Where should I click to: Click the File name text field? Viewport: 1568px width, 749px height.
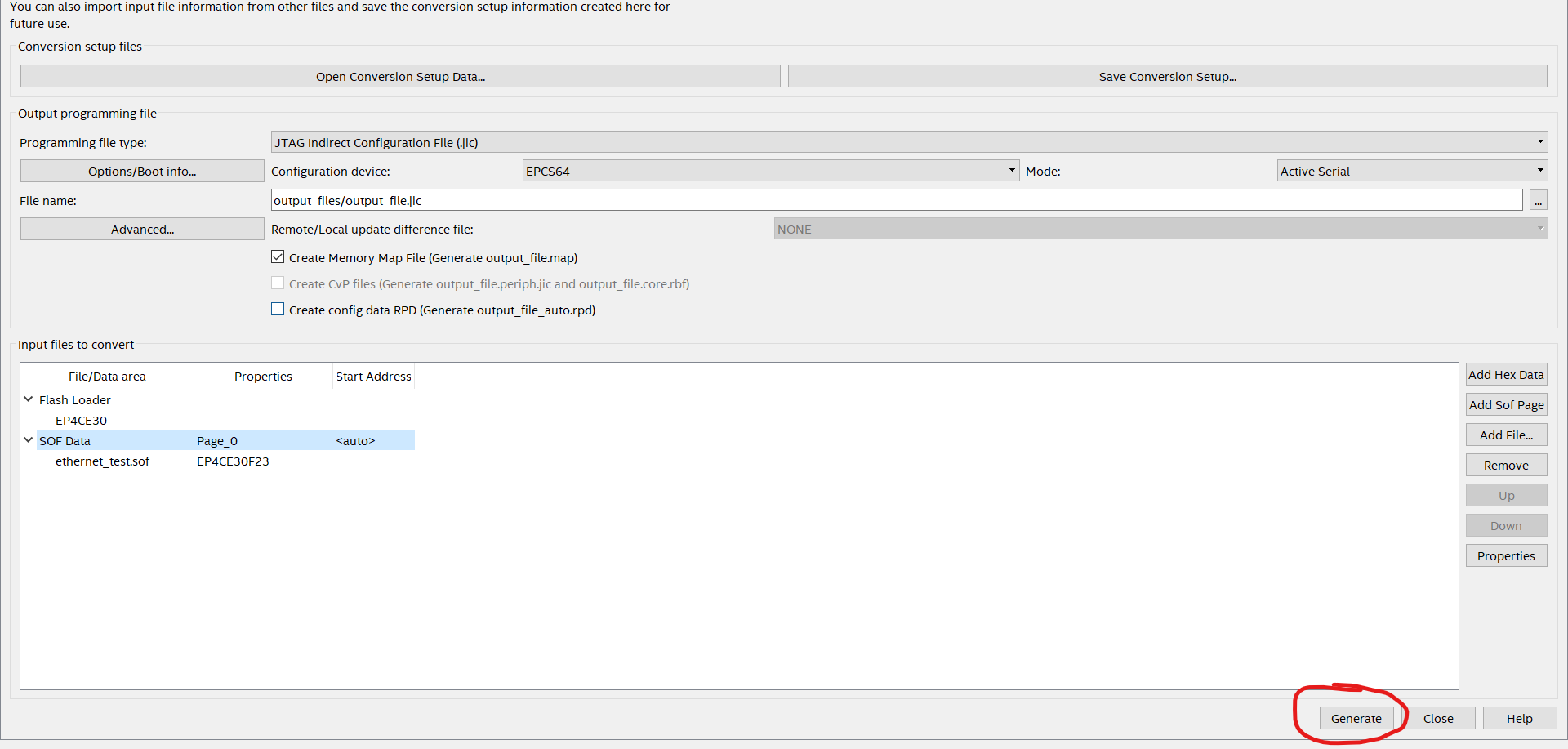[896, 200]
